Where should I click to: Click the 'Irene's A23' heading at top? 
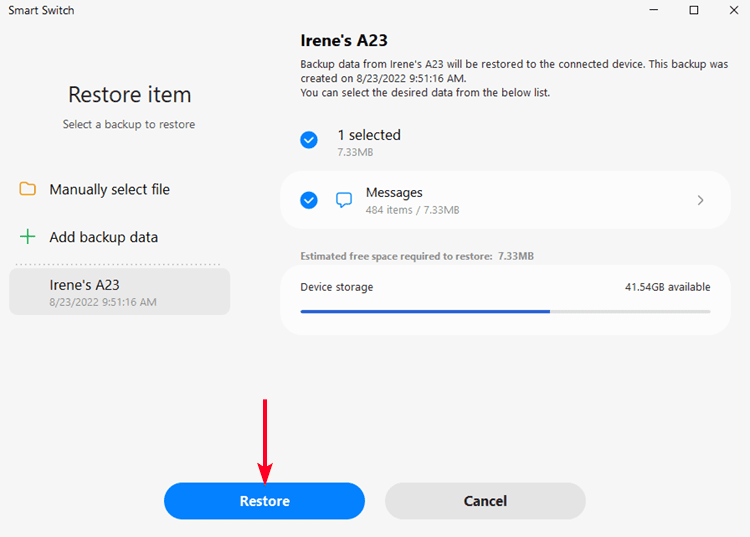click(x=344, y=41)
